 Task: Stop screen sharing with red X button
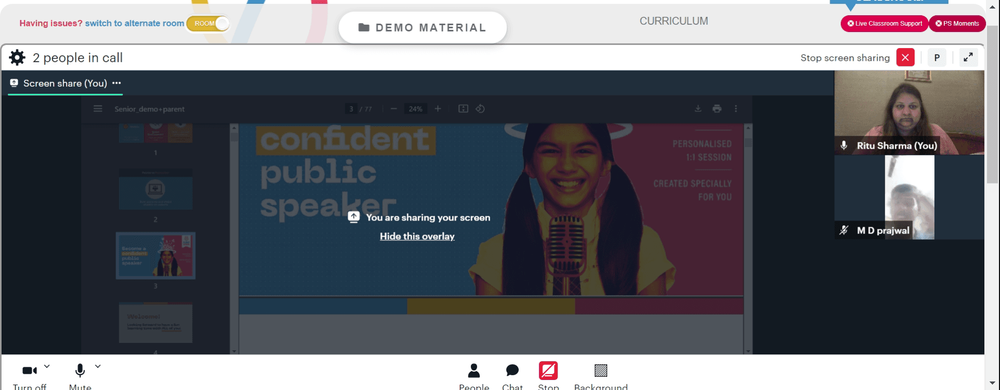905,57
